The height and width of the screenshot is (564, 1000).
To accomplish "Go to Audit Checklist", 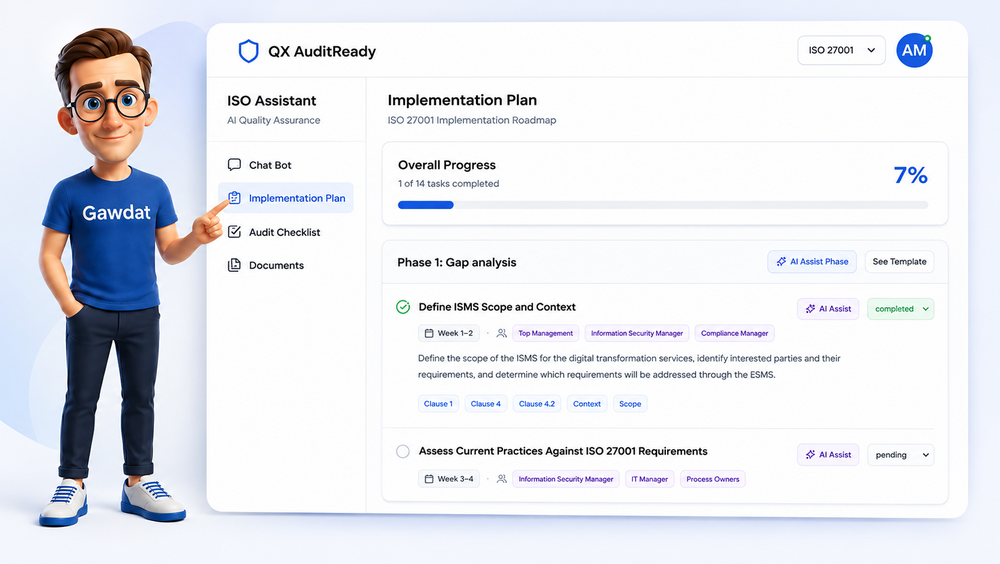I will [x=286, y=232].
